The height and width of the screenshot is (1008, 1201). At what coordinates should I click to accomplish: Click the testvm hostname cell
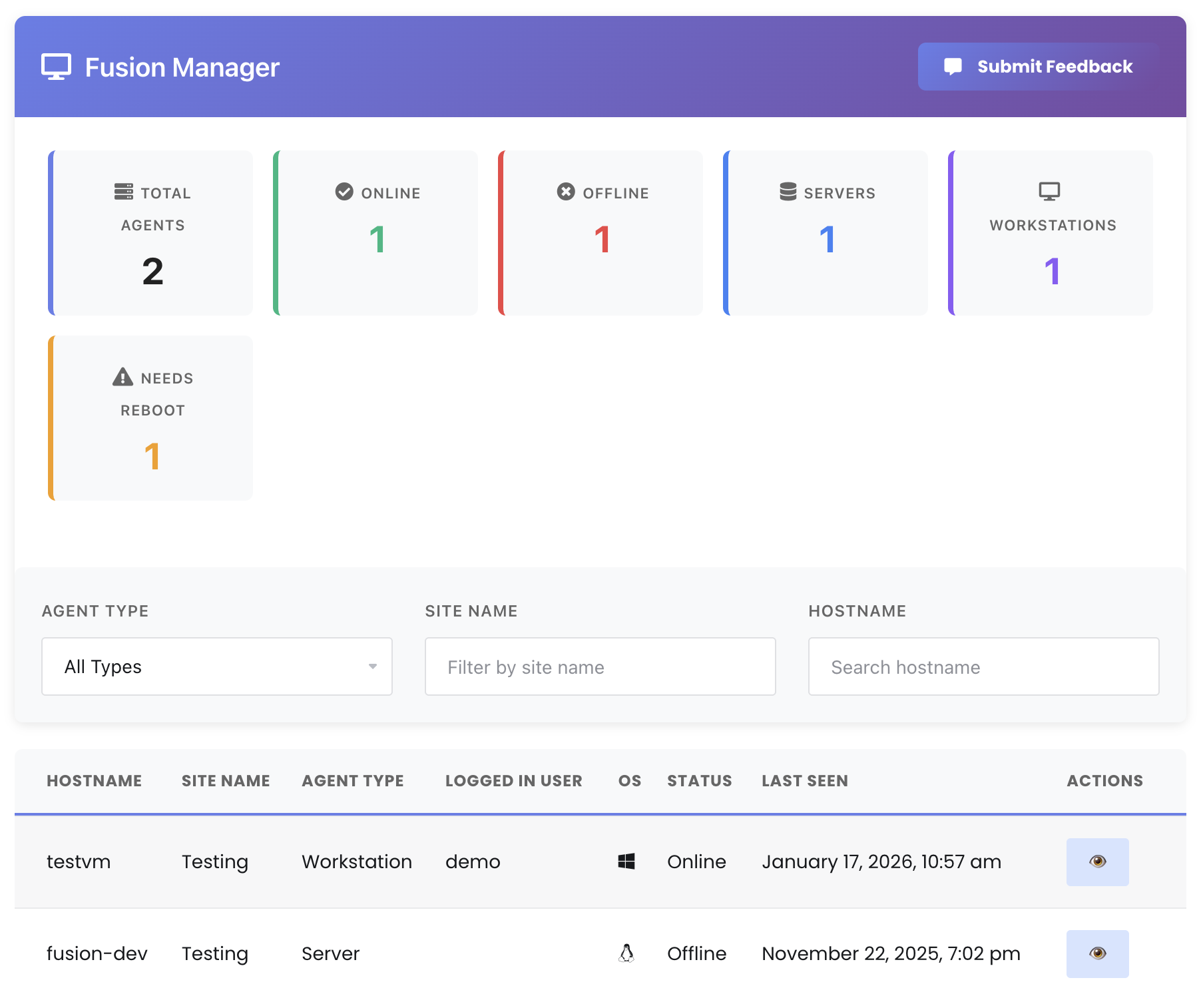(79, 862)
